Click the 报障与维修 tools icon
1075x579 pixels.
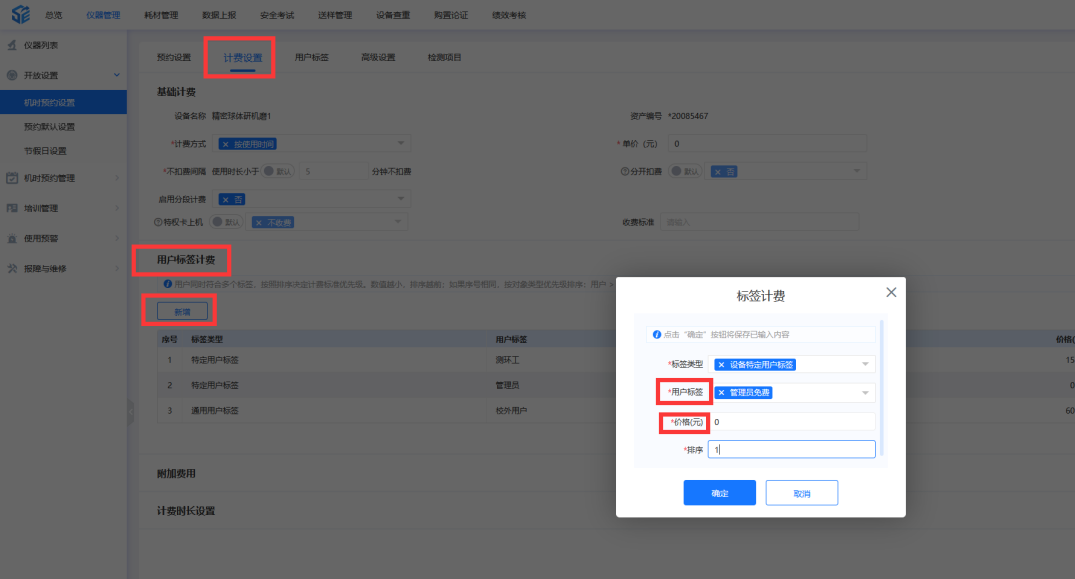12,268
